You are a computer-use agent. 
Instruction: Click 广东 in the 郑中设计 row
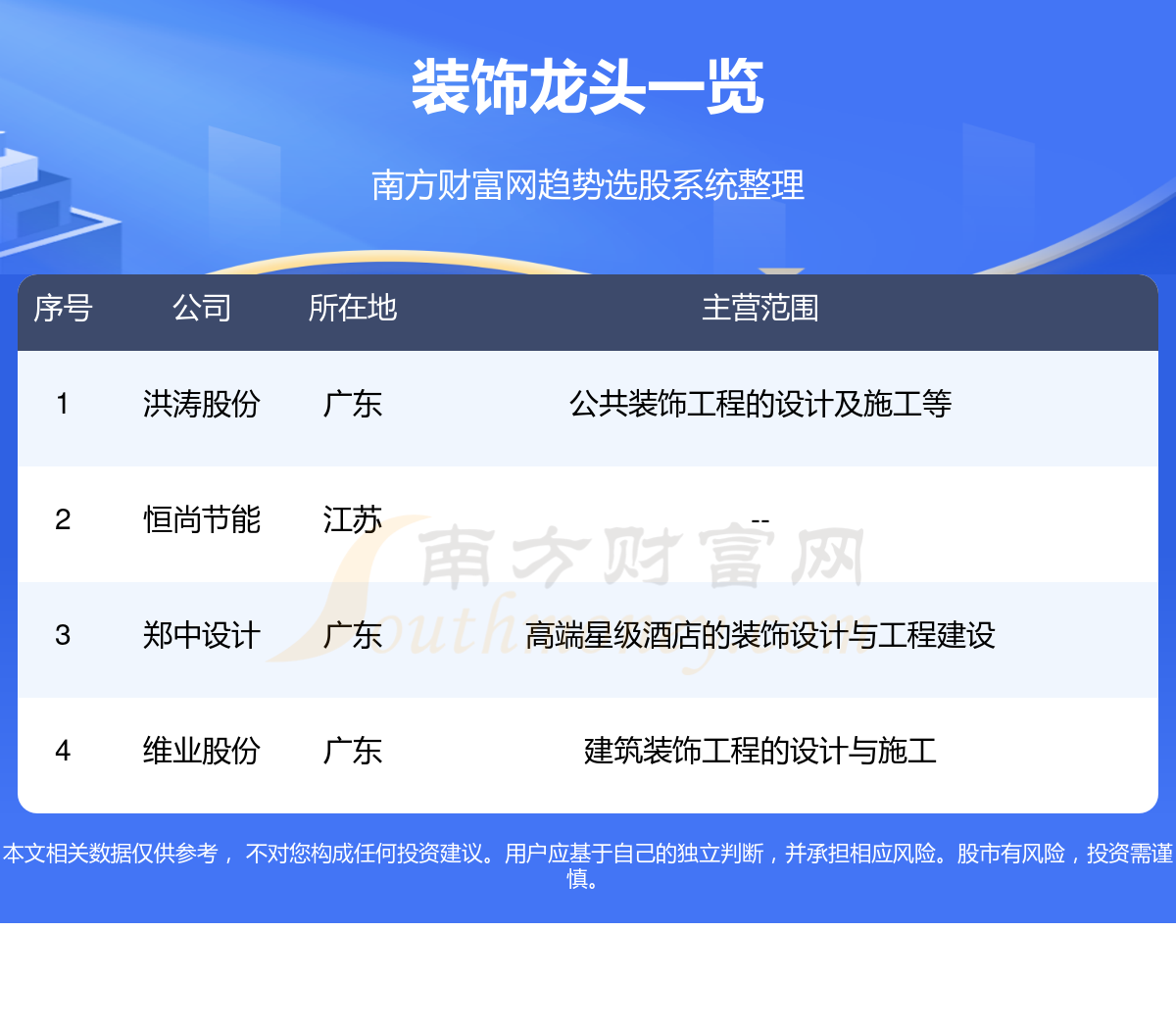click(x=353, y=635)
